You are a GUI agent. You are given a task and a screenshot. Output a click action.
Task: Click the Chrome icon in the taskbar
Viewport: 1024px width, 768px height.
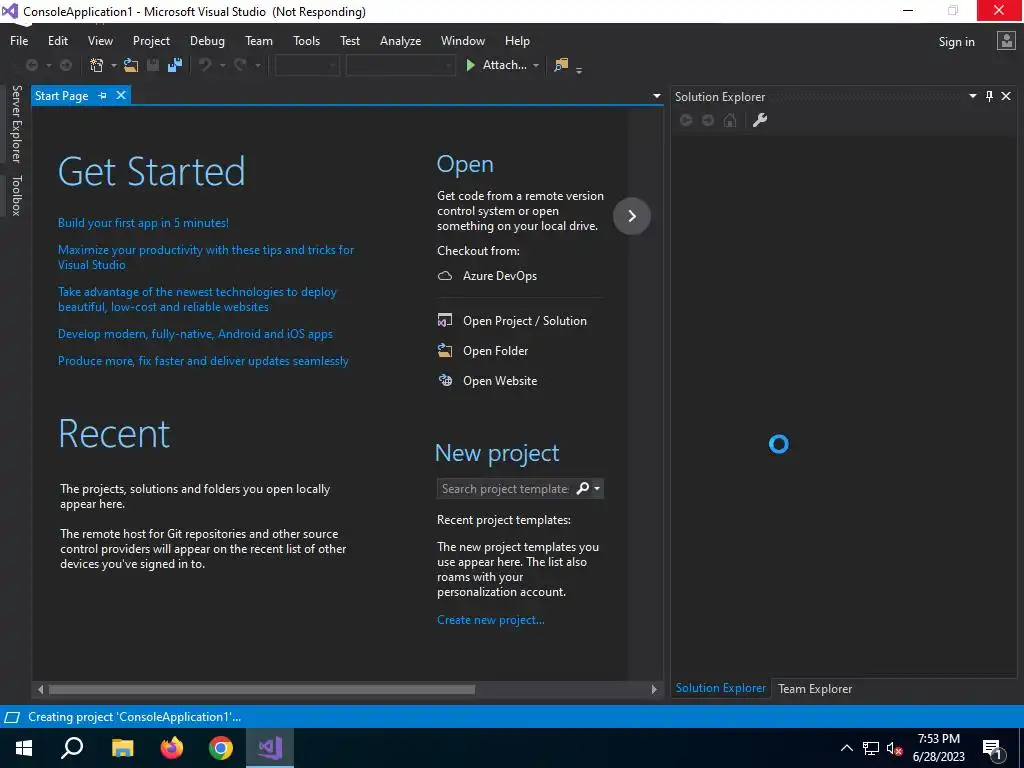coord(221,748)
